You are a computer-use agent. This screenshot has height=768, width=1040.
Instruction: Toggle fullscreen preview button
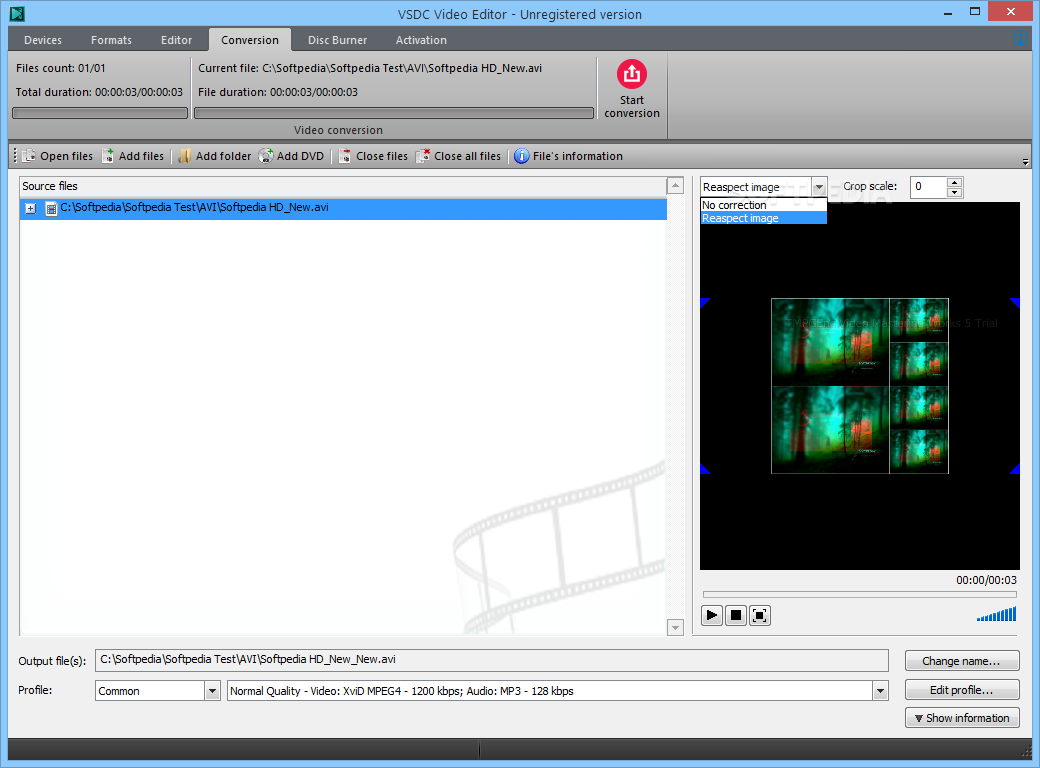coord(759,615)
